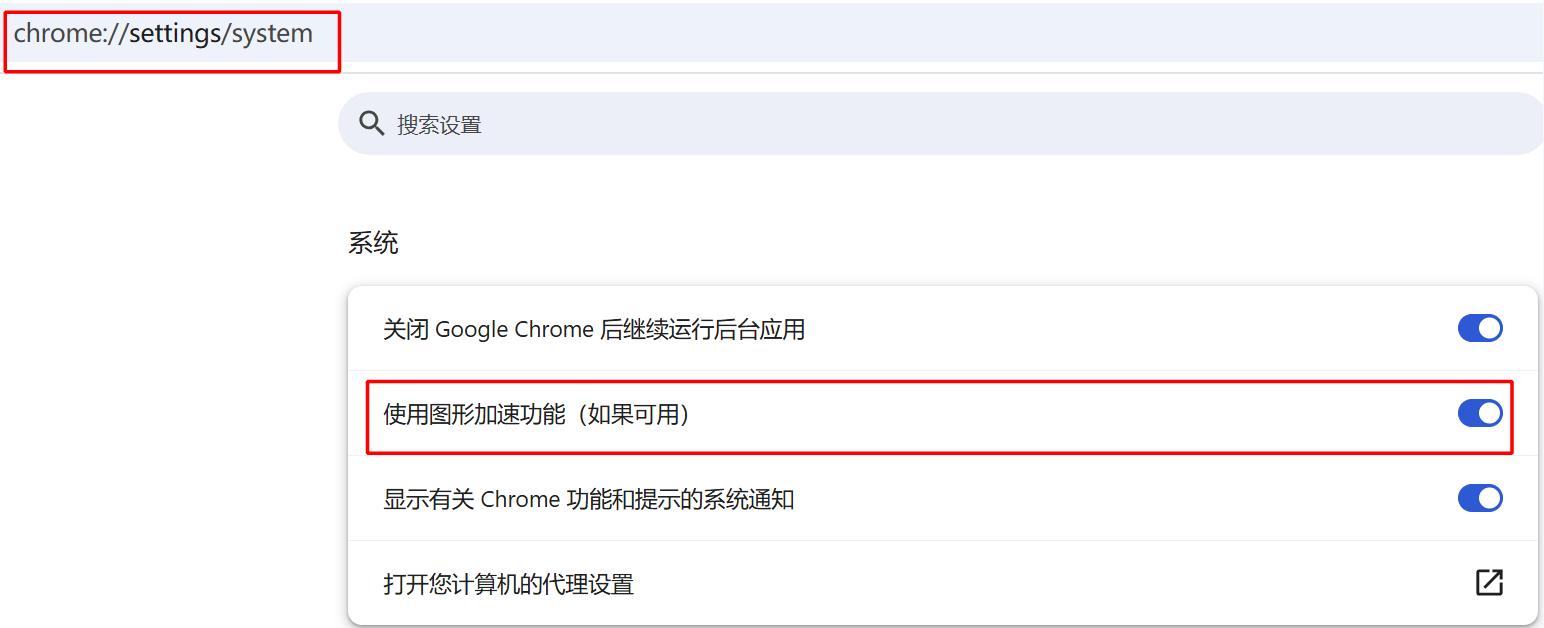This screenshot has width=1544, height=628.
Task: Click the chrome://settings/system address bar text
Action: [163, 34]
